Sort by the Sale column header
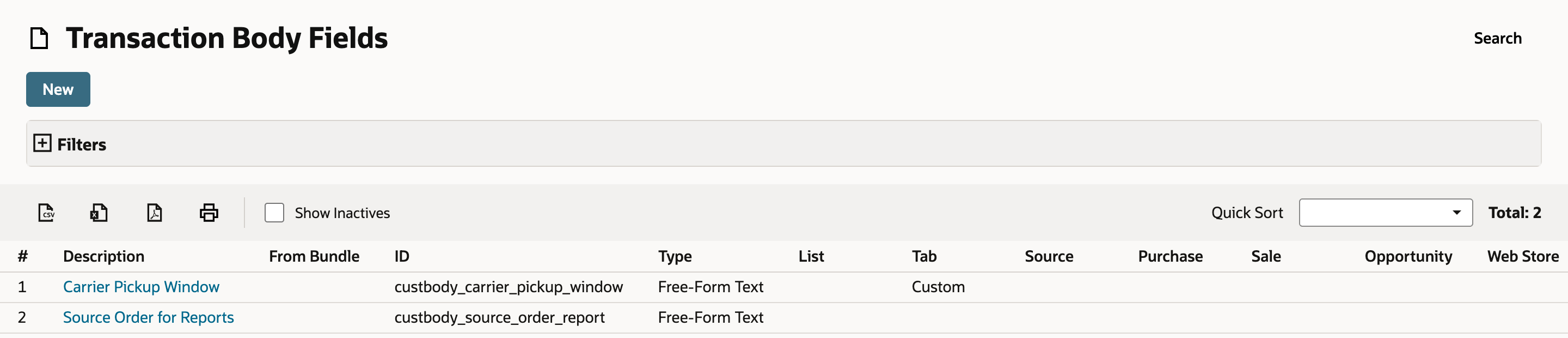Screen dimensions: 1568x338 (1265, 256)
